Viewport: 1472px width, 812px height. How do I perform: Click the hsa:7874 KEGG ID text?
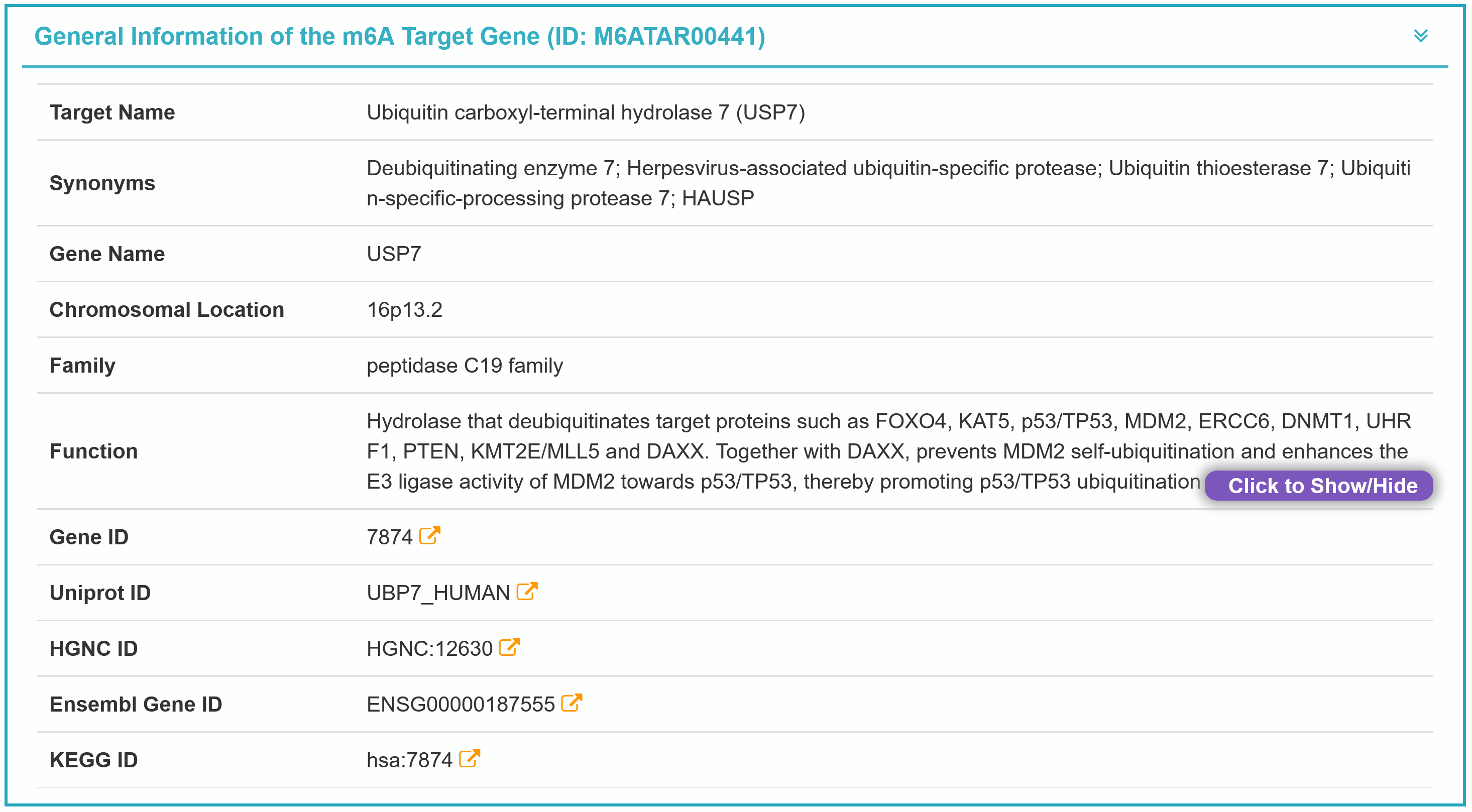coord(409,760)
